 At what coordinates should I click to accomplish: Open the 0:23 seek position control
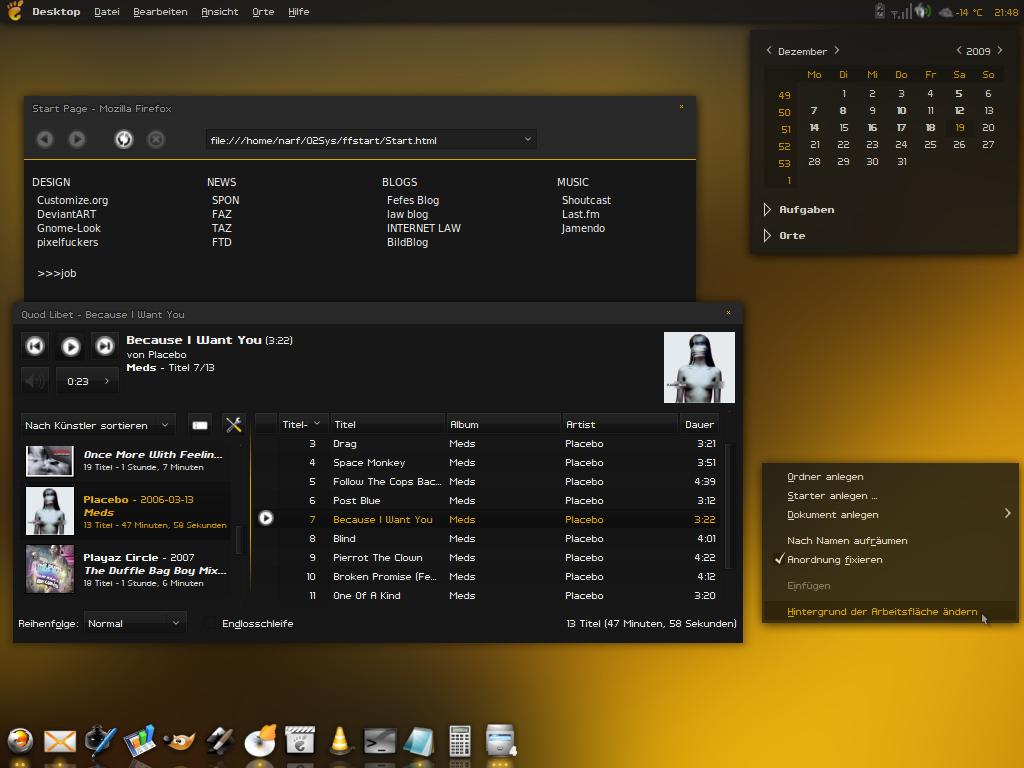point(88,381)
